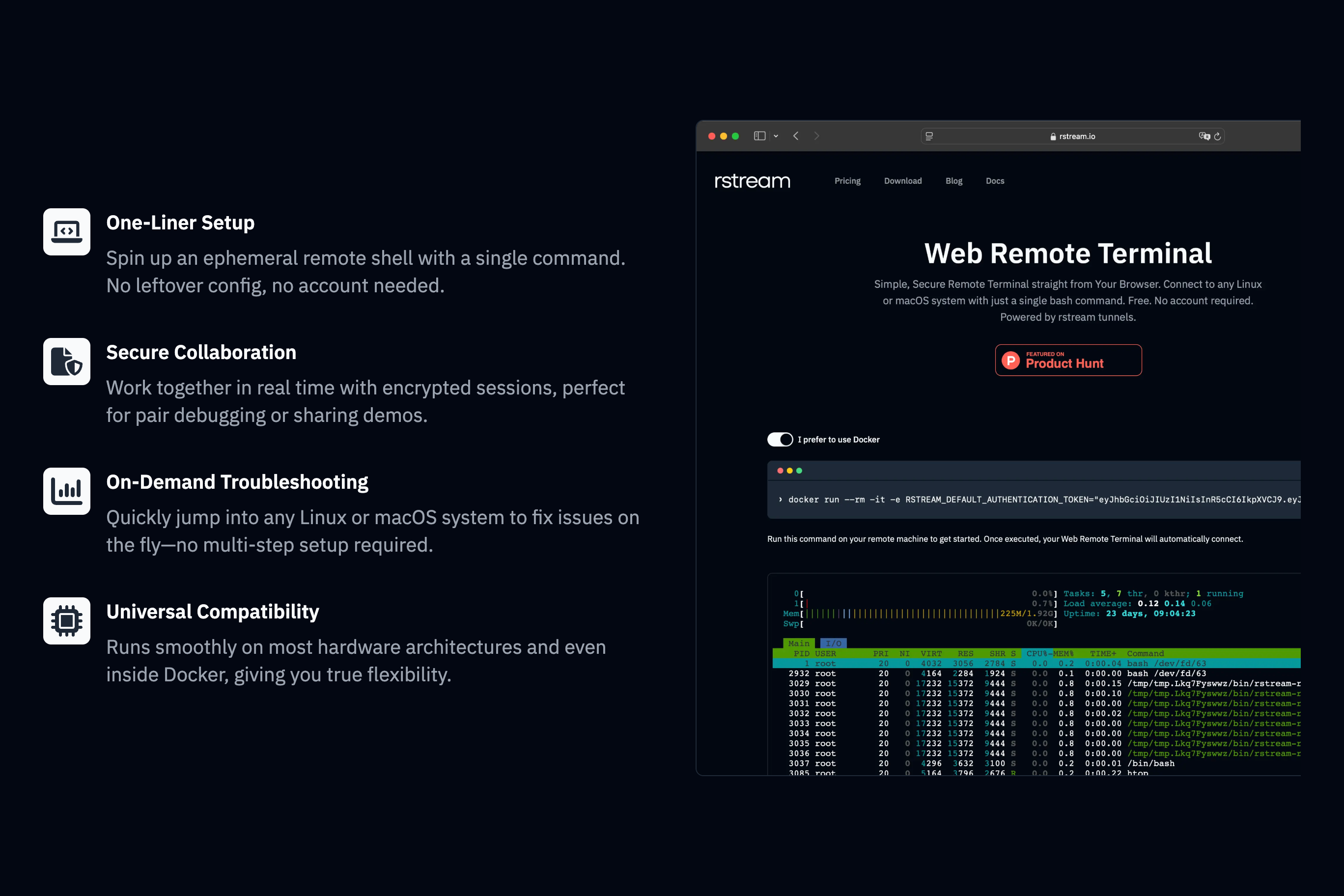The width and height of the screenshot is (1344, 896).
Task: Click the translate icon in address bar
Action: pyautogui.click(x=1204, y=136)
